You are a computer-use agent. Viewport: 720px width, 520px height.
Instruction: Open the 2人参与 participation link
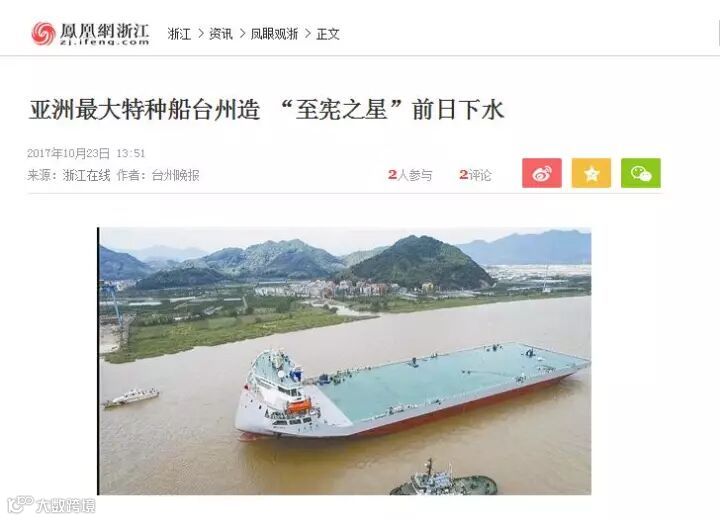(x=410, y=175)
